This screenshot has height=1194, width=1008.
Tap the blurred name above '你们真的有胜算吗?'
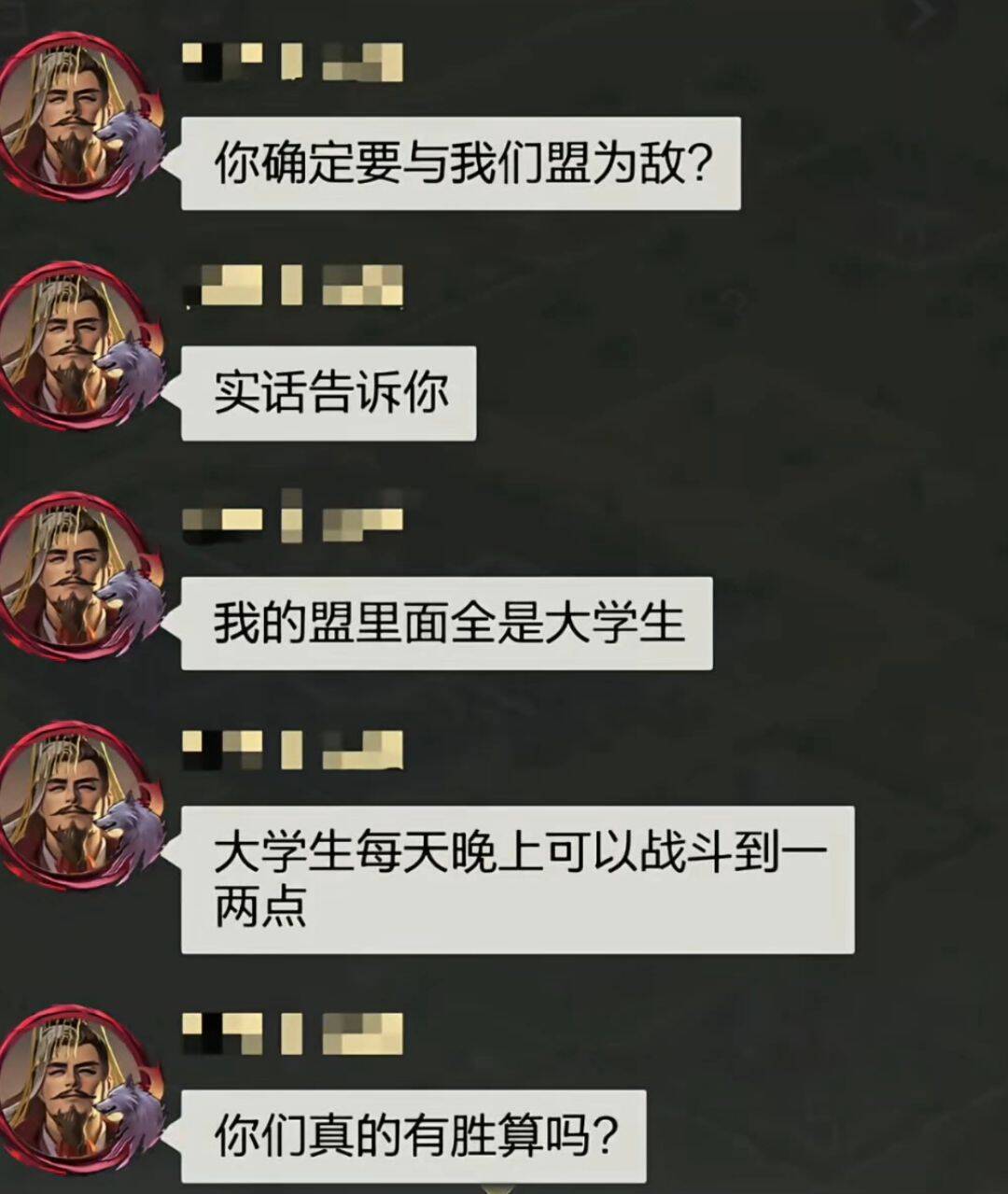pyautogui.click(x=292, y=1033)
